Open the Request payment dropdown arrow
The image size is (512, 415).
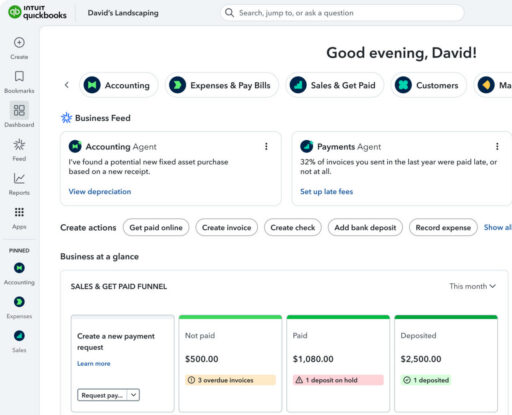[x=133, y=395]
